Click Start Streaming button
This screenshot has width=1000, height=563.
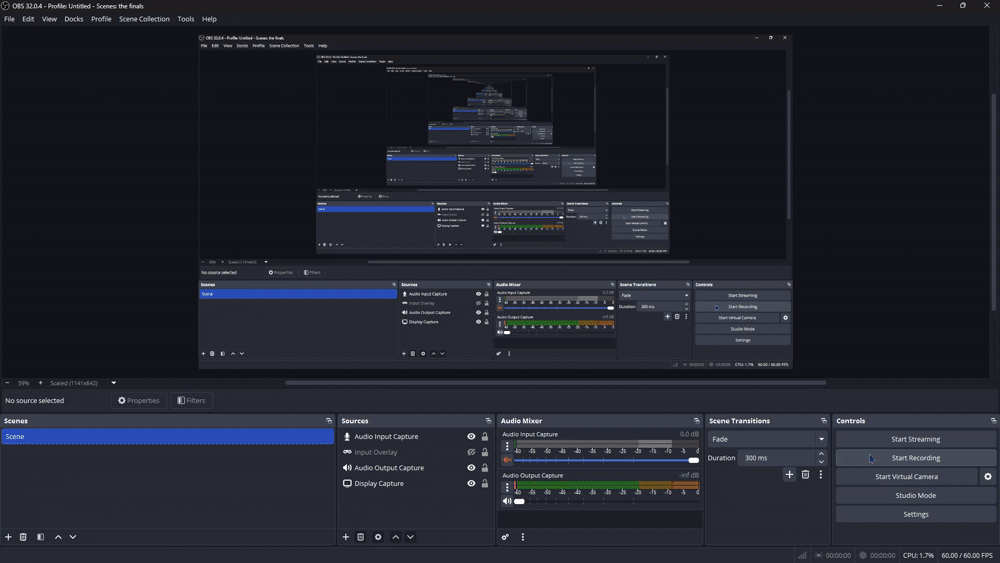pos(915,439)
